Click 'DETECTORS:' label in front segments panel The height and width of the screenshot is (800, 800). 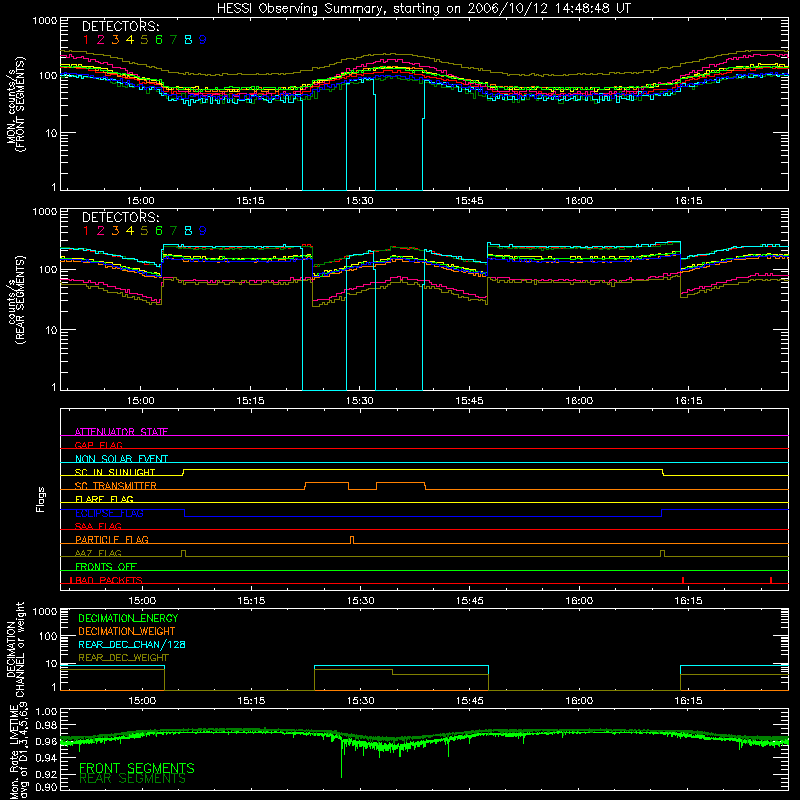[x=120, y=26]
